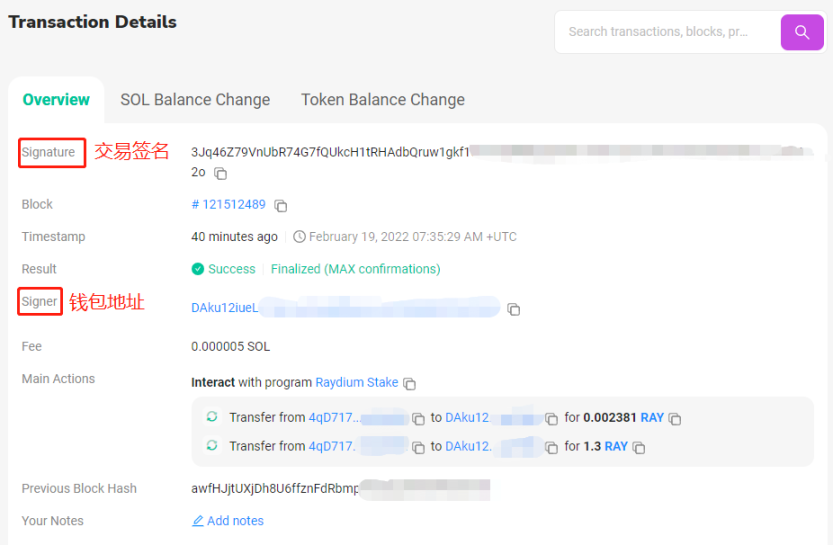Click the swap icon beside the second transfer
Screen dimensions: 833x545
coord(212,446)
